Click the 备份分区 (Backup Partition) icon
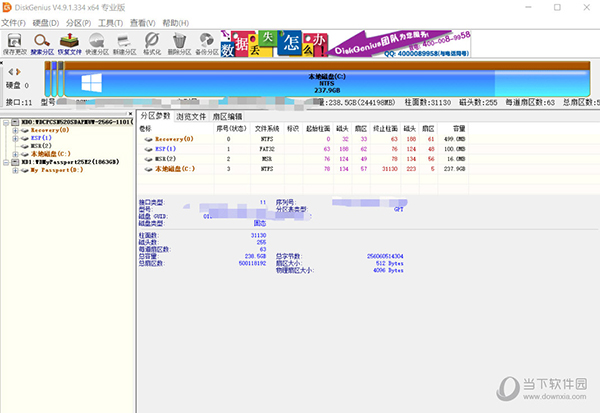 coord(207,40)
